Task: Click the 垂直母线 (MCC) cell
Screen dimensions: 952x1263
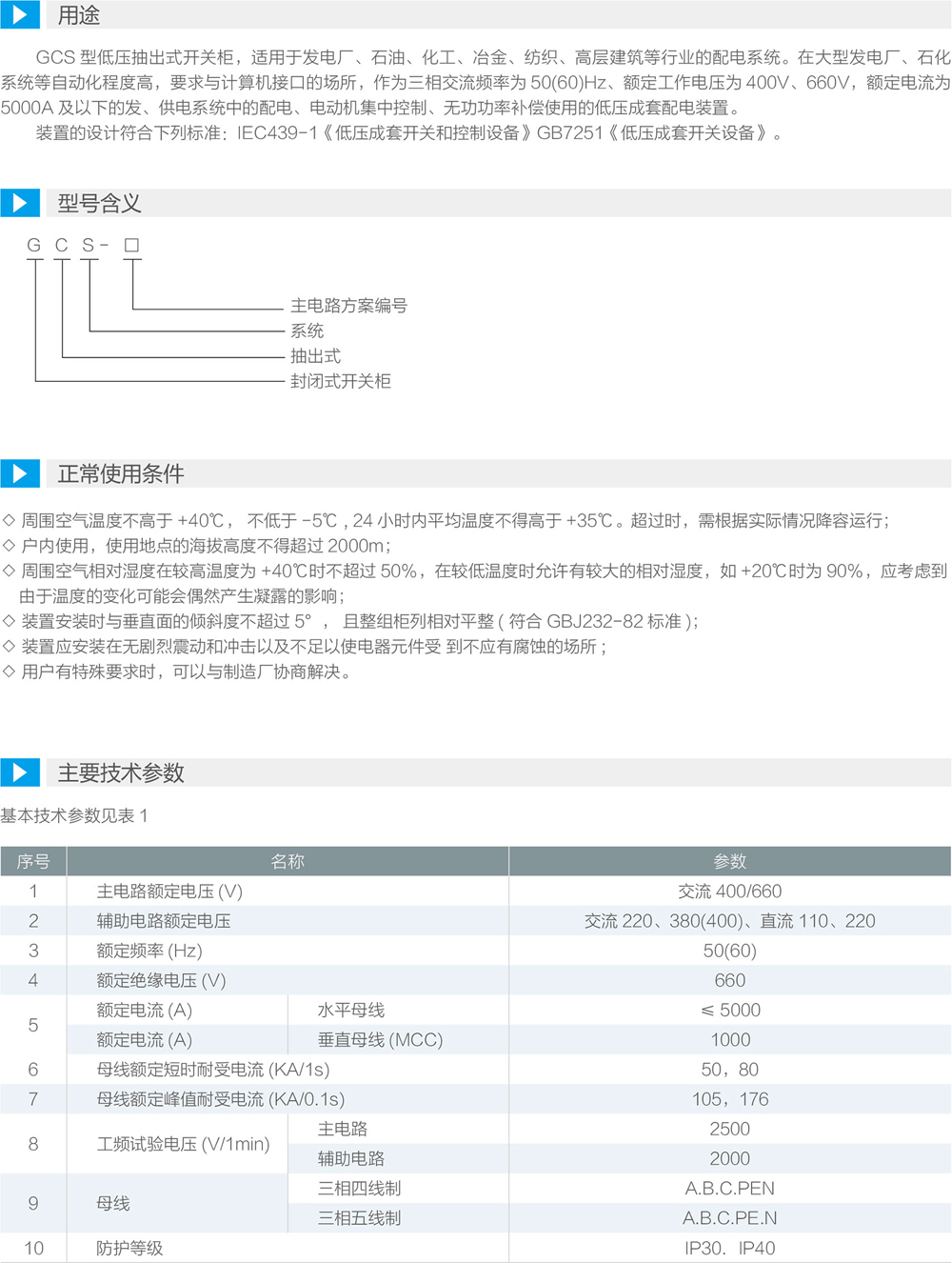Action: pyautogui.click(x=380, y=1040)
